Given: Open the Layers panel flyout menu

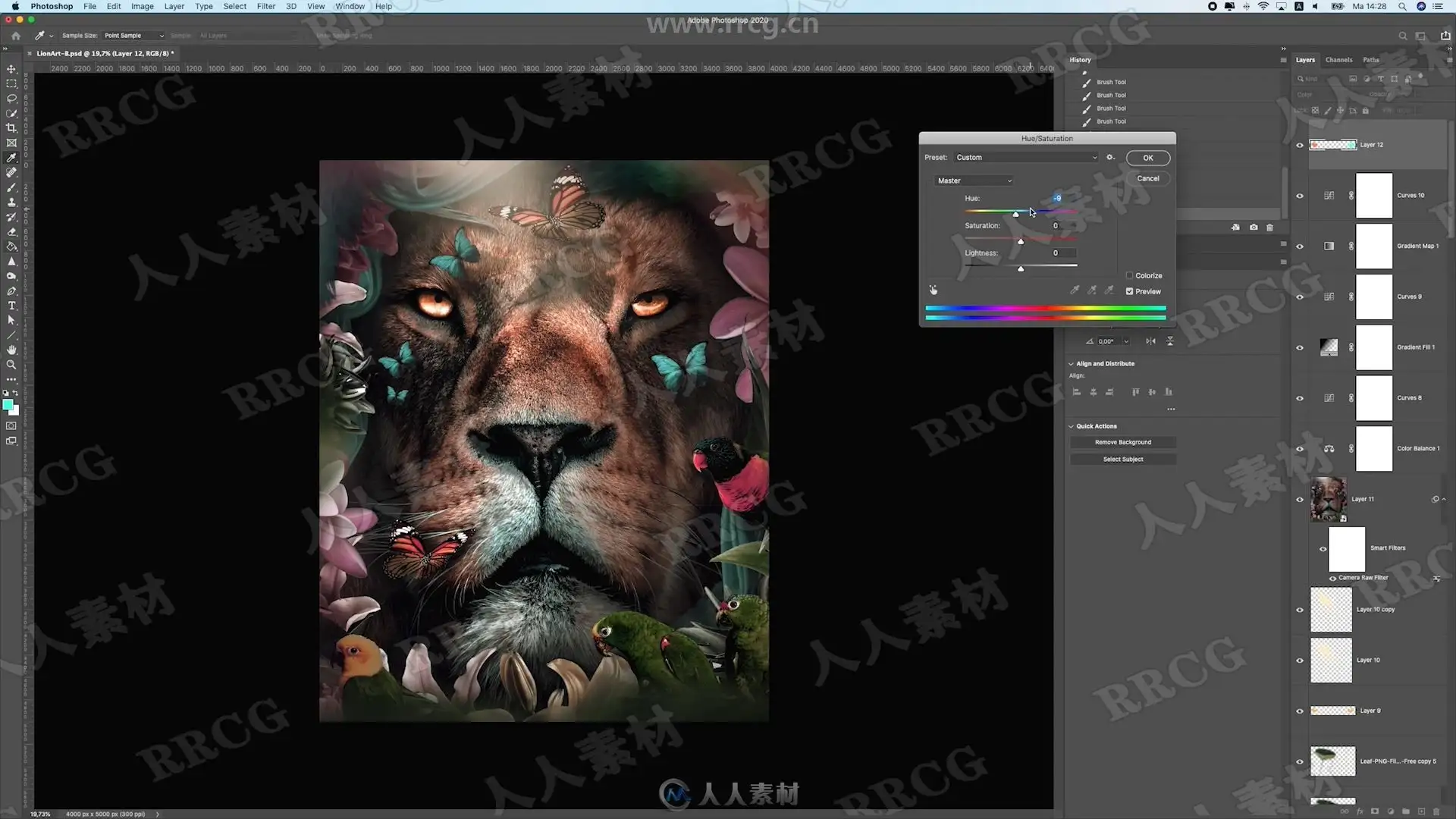Looking at the screenshot, I should click(1451, 60).
